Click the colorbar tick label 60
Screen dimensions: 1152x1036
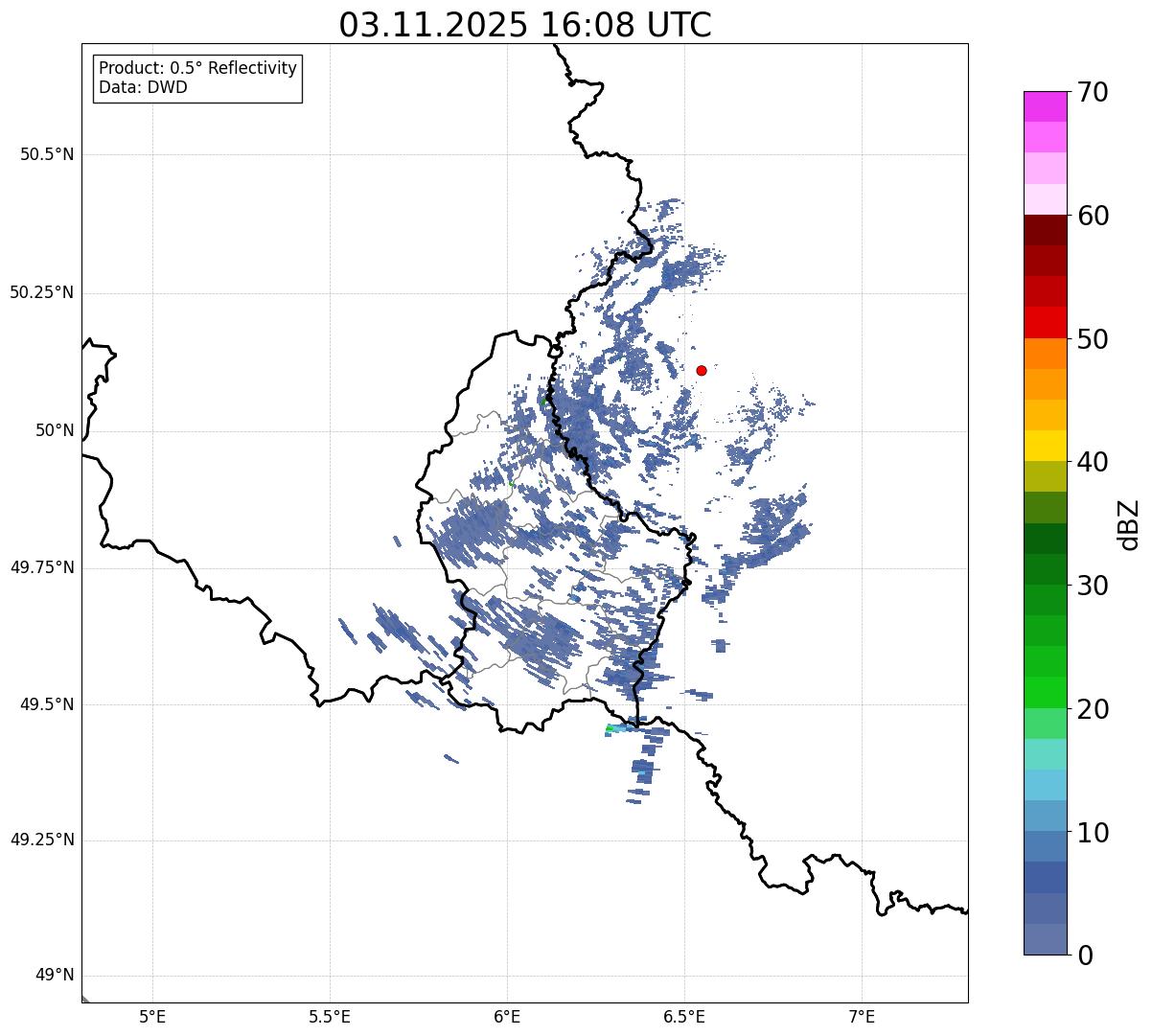pos(1093,216)
